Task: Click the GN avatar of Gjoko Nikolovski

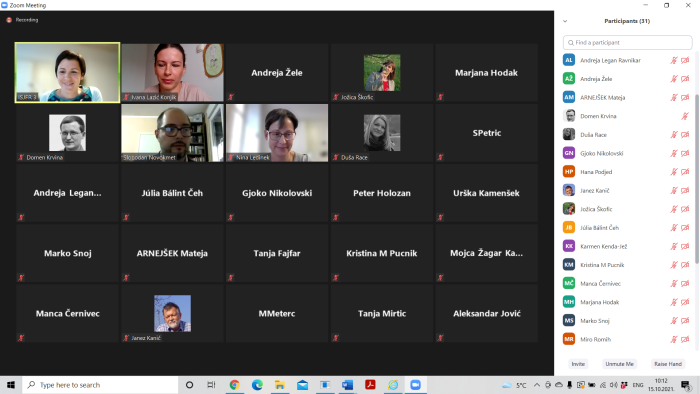Action: [569, 153]
